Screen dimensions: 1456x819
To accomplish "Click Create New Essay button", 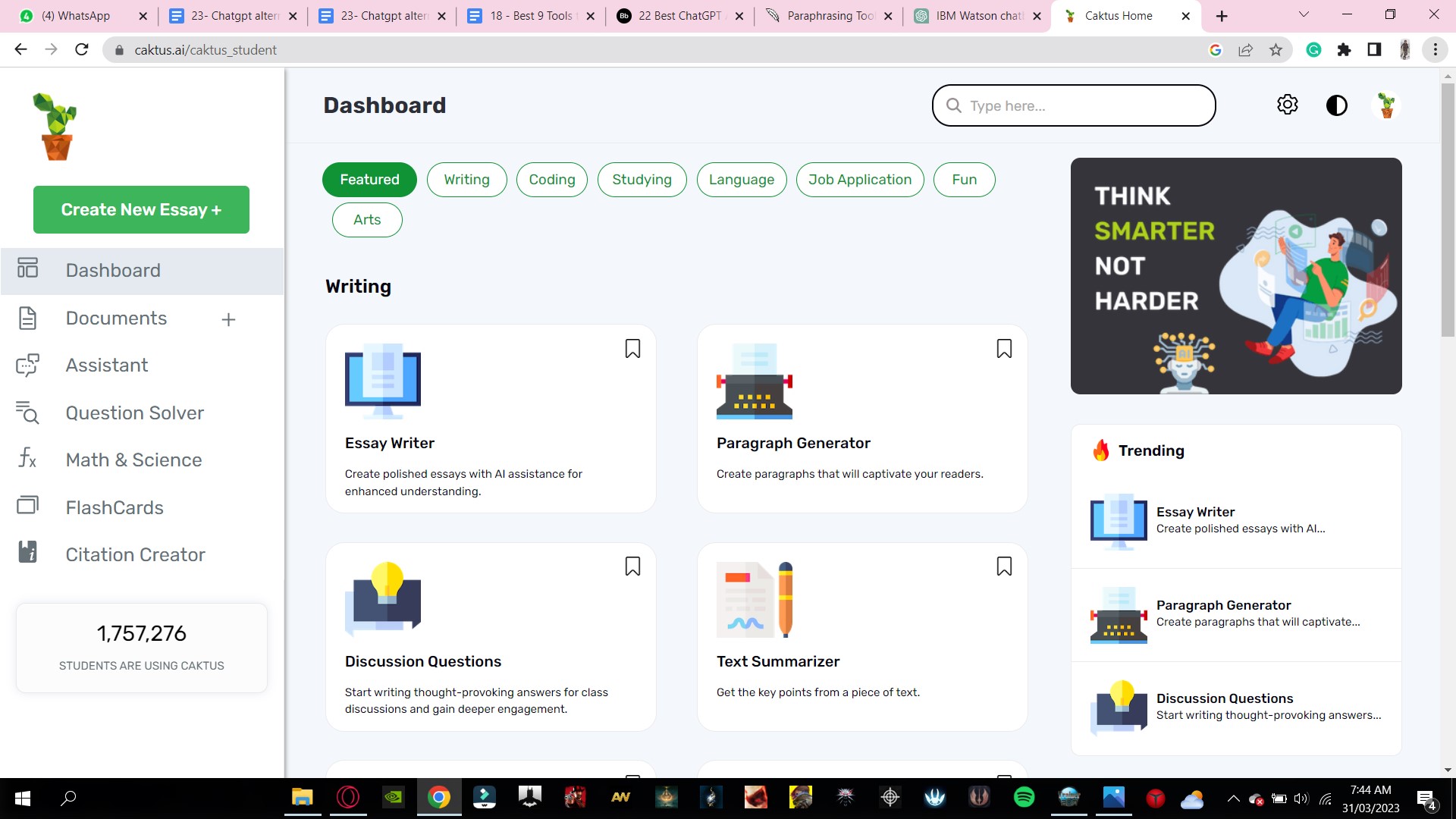I will [141, 210].
